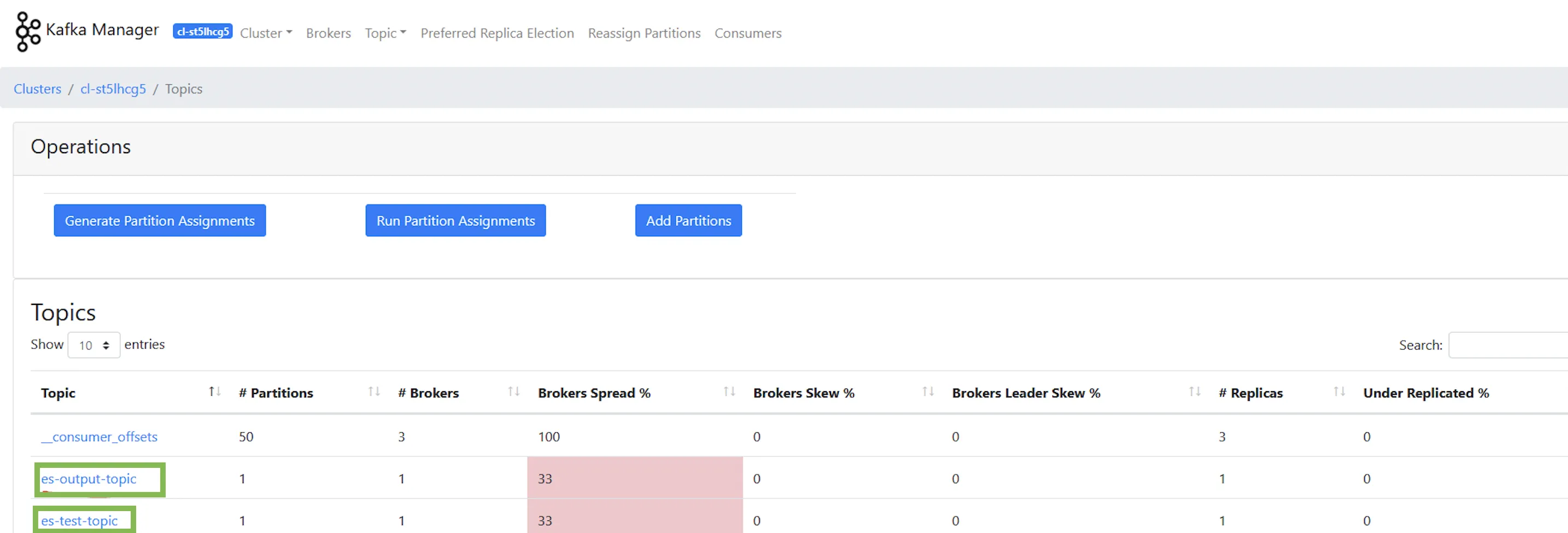1568x533 pixels.
Task: Sort by Brokers Leader Skew % arrows
Action: click(x=1194, y=392)
